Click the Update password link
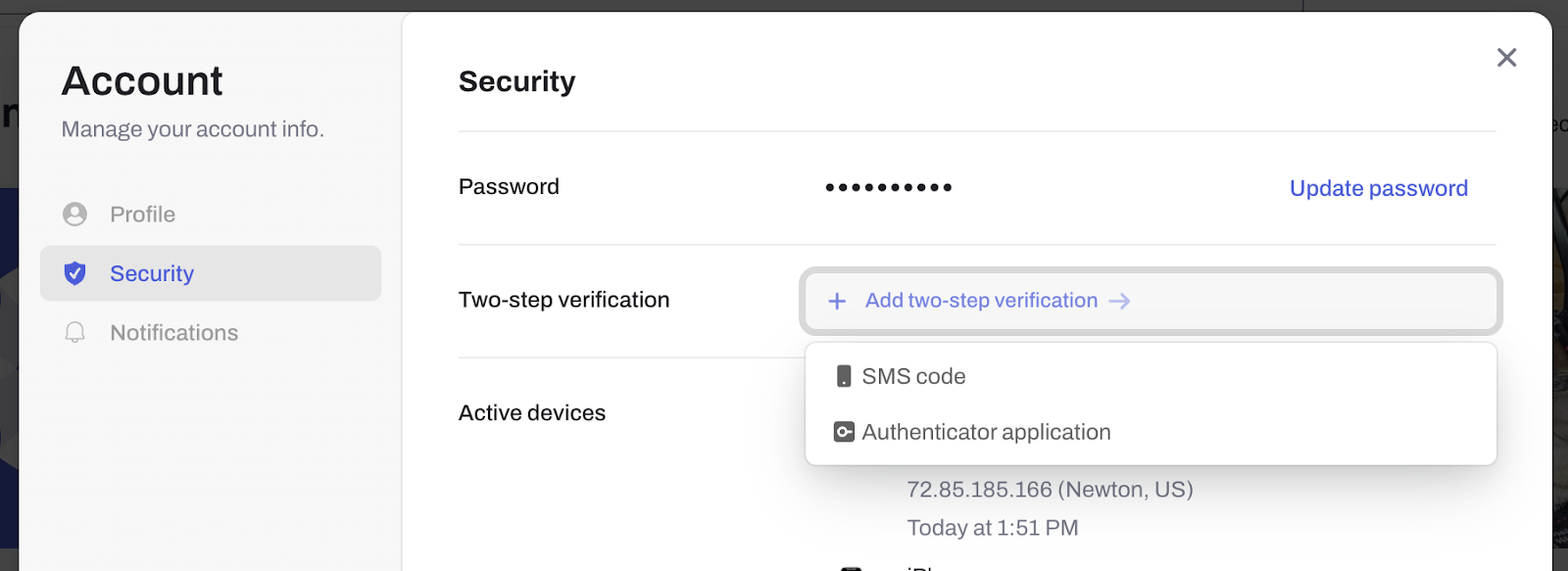This screenshot has width=1568, height=571. [1378, 188]
